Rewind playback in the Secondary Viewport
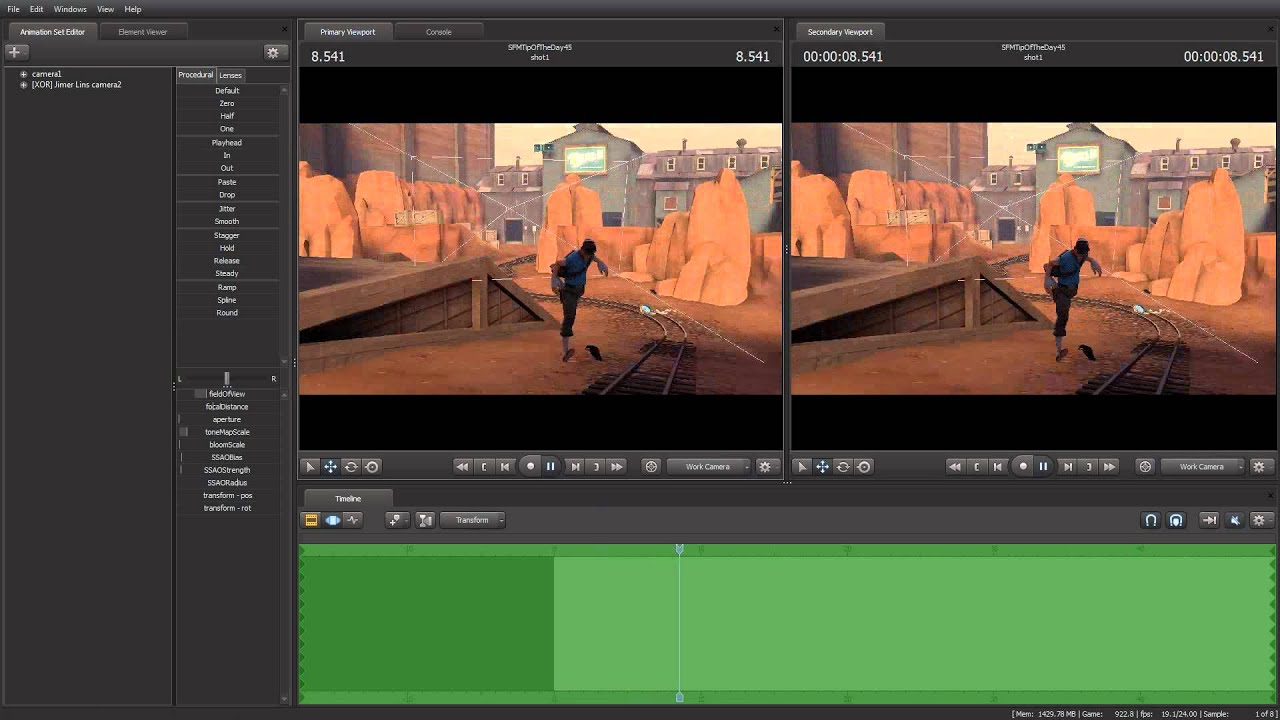The width and height of the screenshot is (1280, 720). (954, 466)
